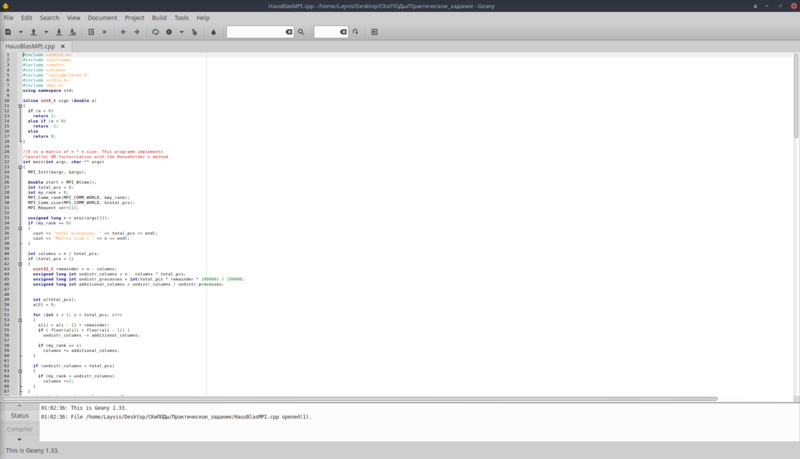Image resolution: width=800 pixels, height=459 pixels.
Task: Clear the go-to-line field
Action: (343, 32)
